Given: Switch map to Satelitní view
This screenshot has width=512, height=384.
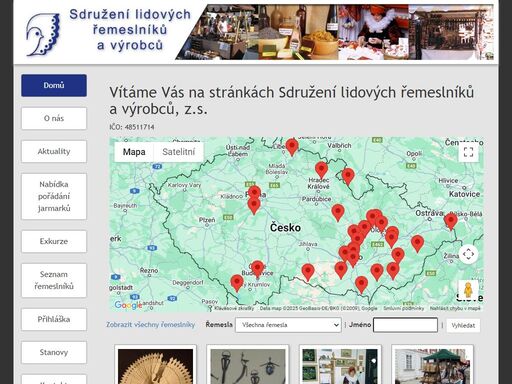Looking at the screenshot, I should [179, 152].
